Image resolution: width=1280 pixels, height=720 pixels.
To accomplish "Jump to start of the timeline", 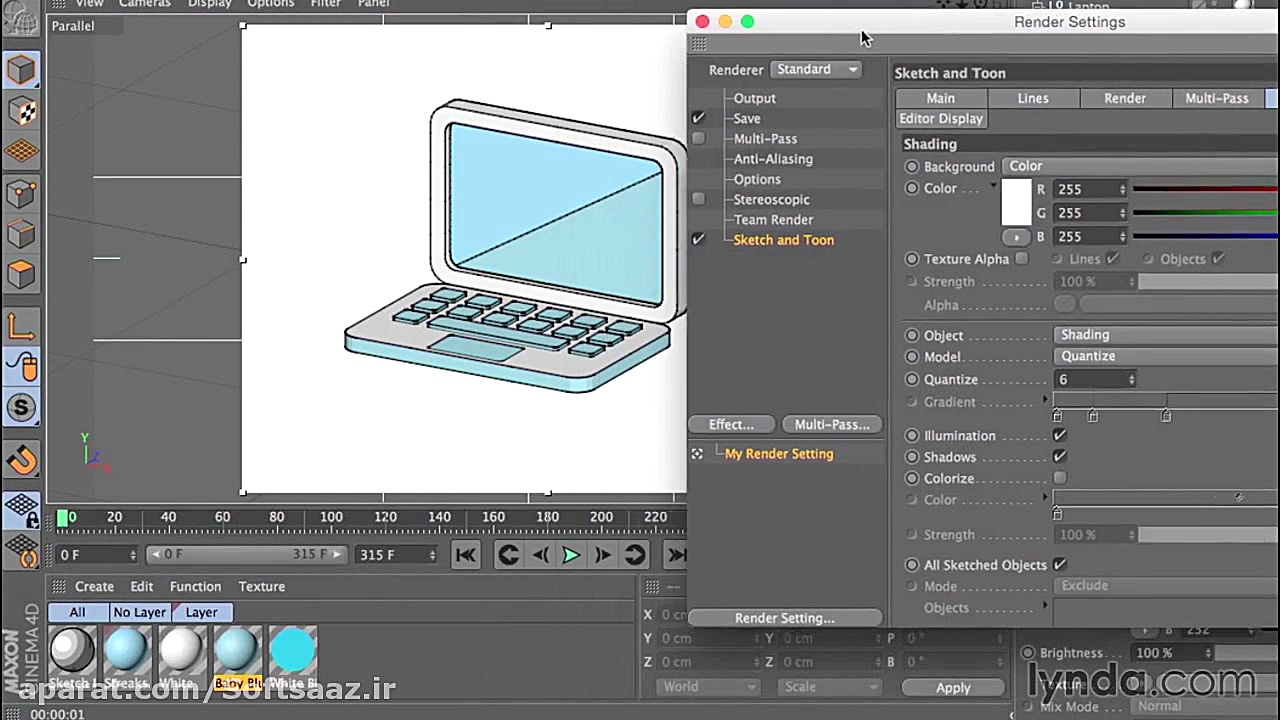I will tap(465, 555).
